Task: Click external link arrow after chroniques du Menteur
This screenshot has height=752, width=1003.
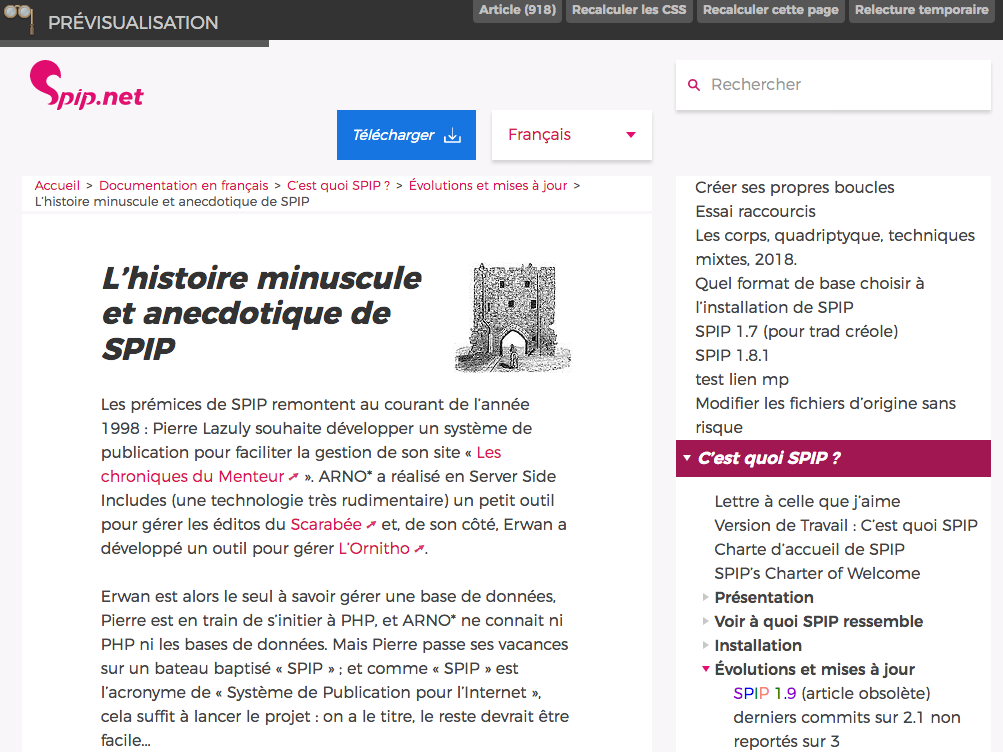Action: [x=294, y=477]
